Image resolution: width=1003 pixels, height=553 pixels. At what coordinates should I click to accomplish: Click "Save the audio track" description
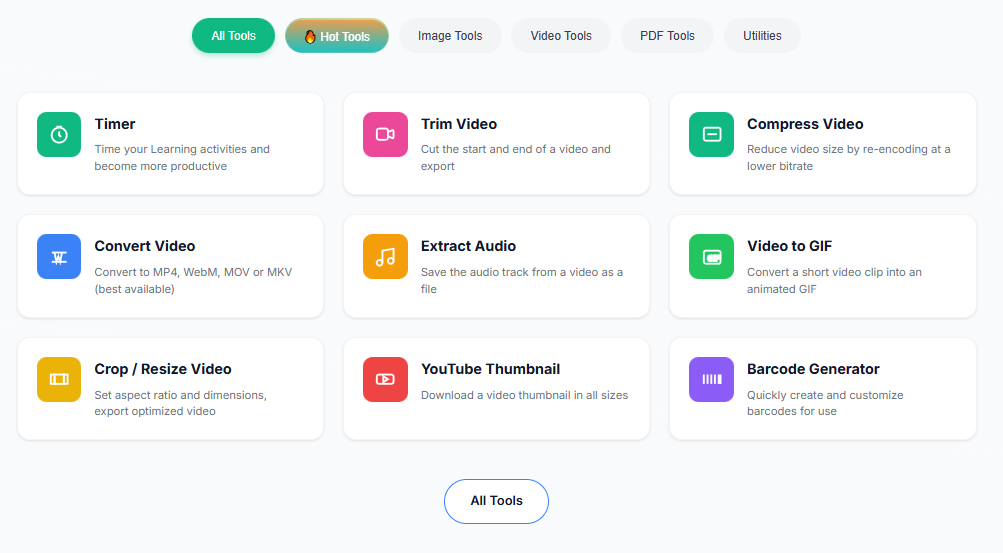[522, 280]
